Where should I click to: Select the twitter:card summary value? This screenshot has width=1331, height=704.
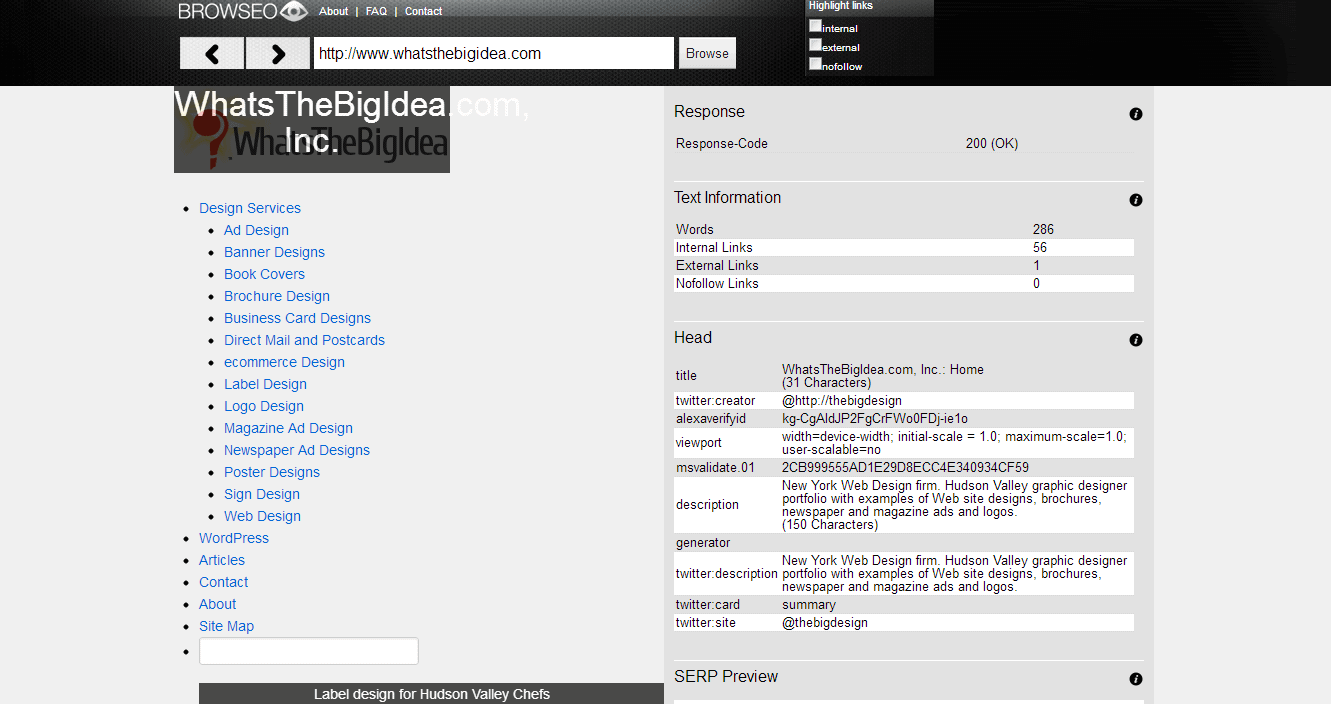point(809,605)
